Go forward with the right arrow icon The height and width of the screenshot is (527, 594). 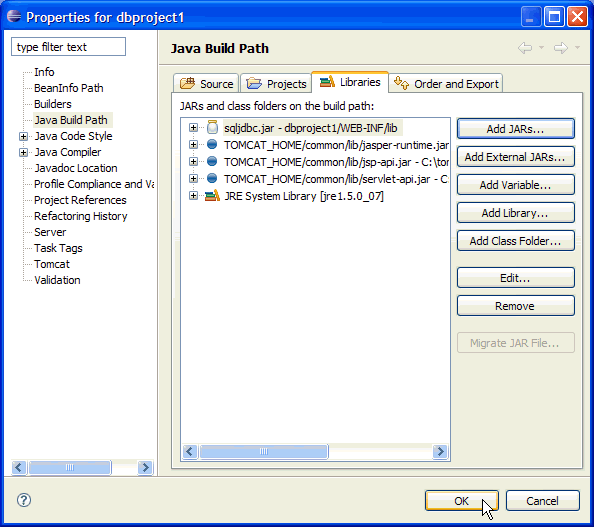pos(561,48)
